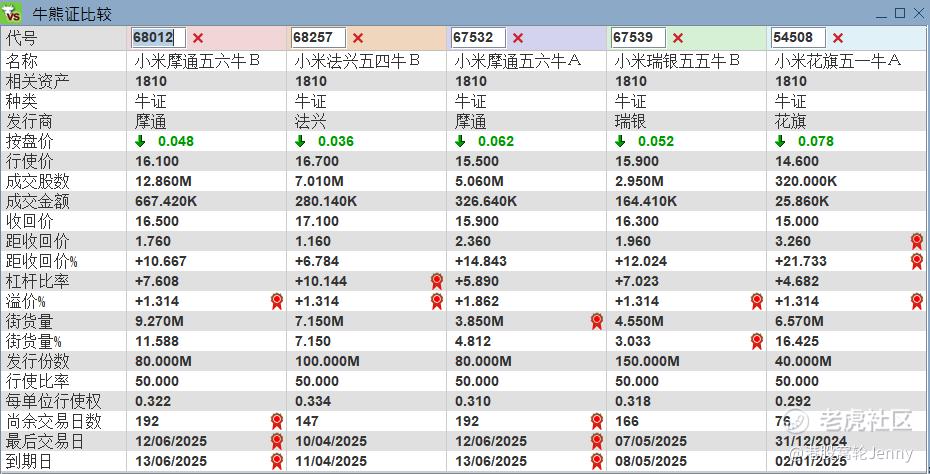This screenshot has width=930, height=474.
Task: Select name cell 小米花旗五一牛A
Action: [838, 61]
